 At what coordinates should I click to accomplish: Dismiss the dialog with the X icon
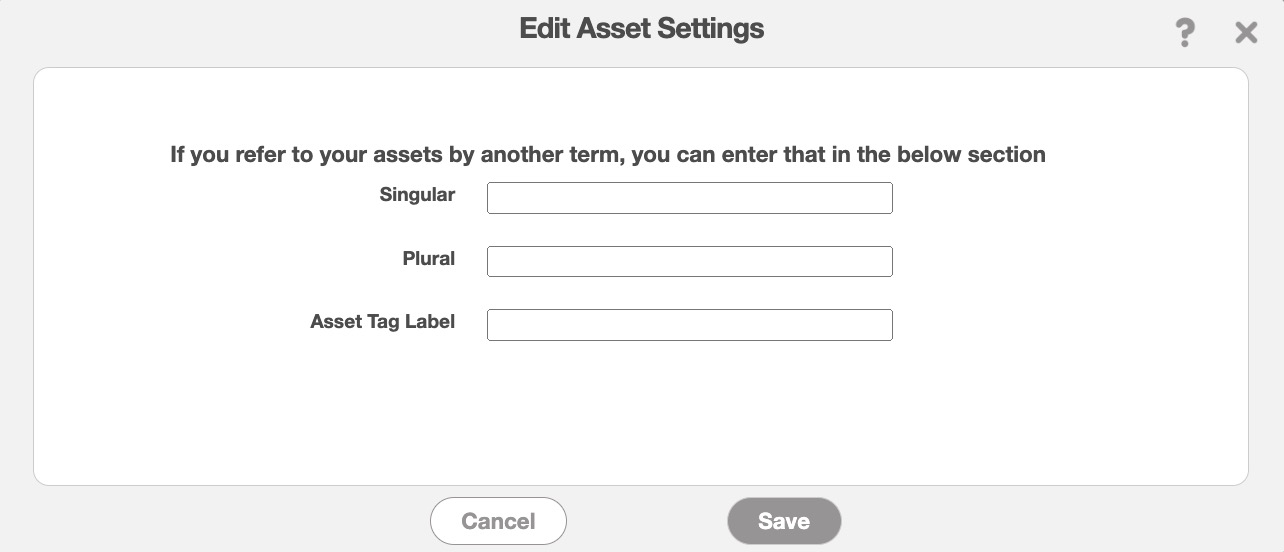point(1246,33)
